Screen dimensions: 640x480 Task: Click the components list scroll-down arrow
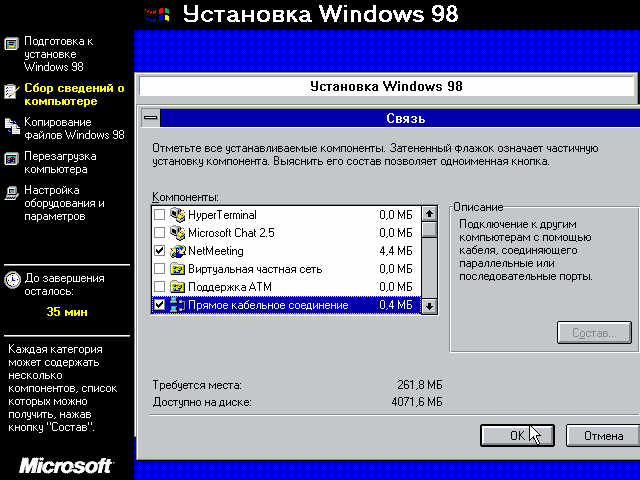coord(429,306)
